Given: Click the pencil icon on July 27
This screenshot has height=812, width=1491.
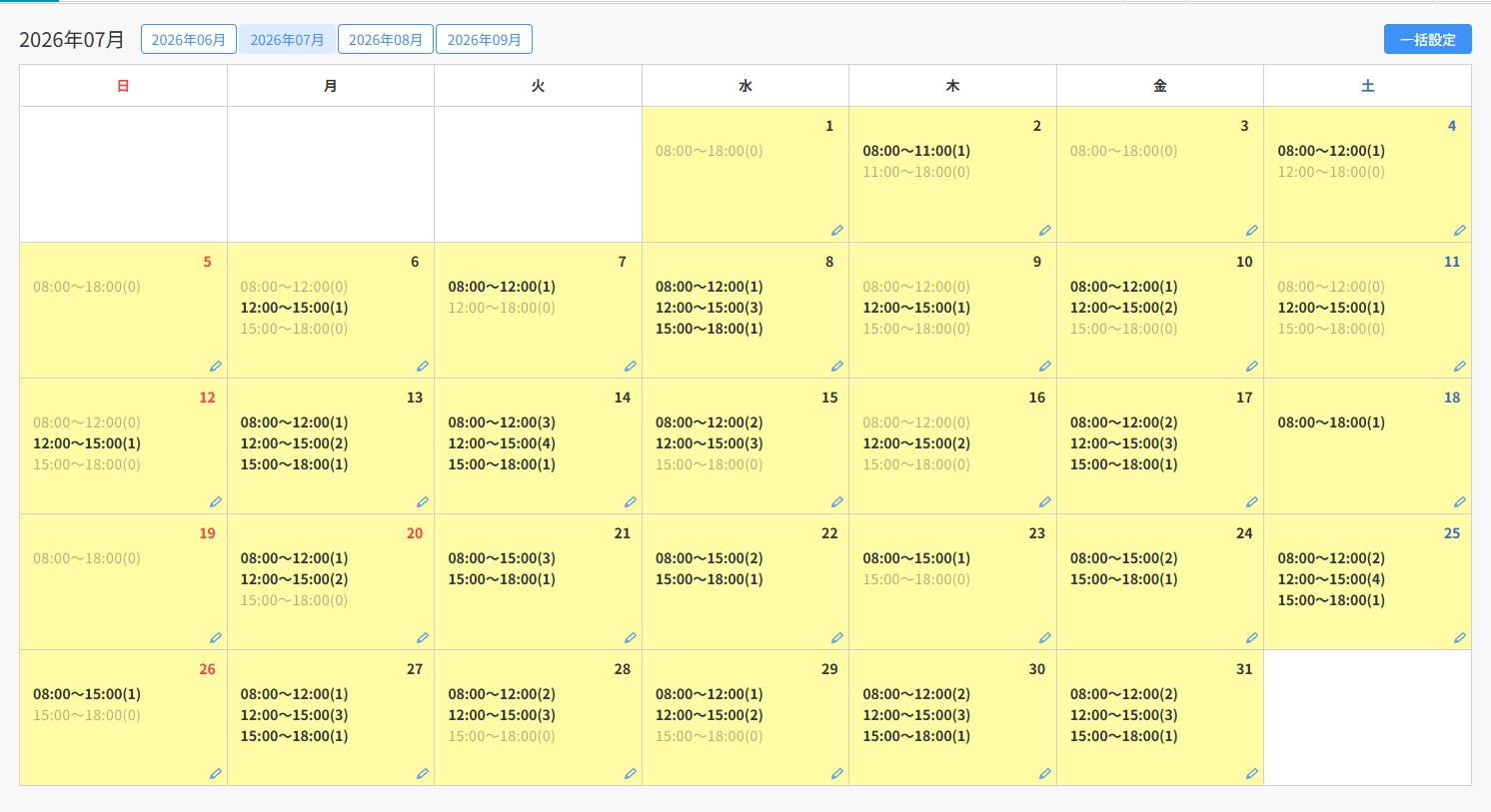Looking at the screenshot, I should click(423, 774).
